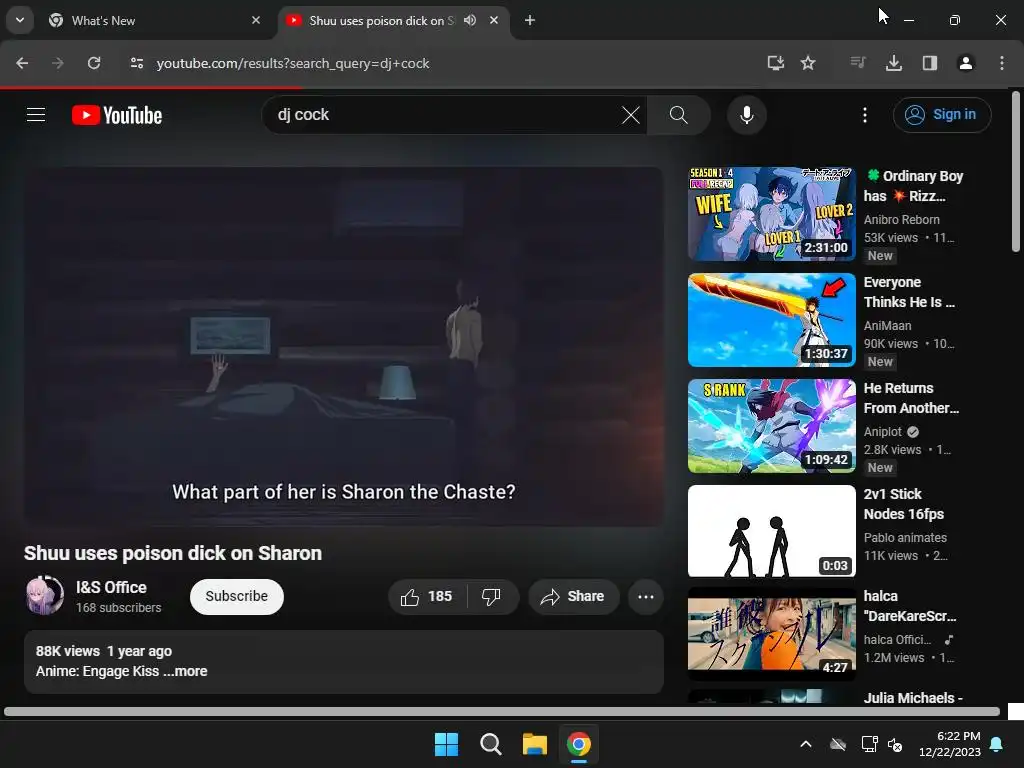
Task: Open Aniplot channel name
Action: pos(882,432)
